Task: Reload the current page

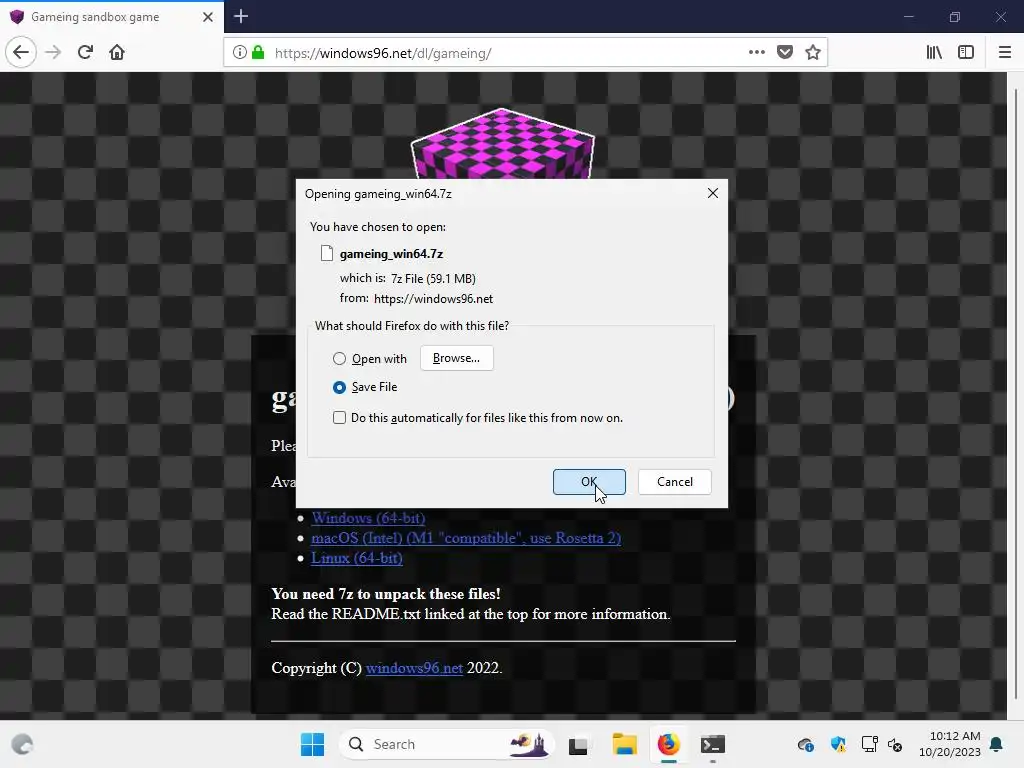Action: (x=85, y=52)
